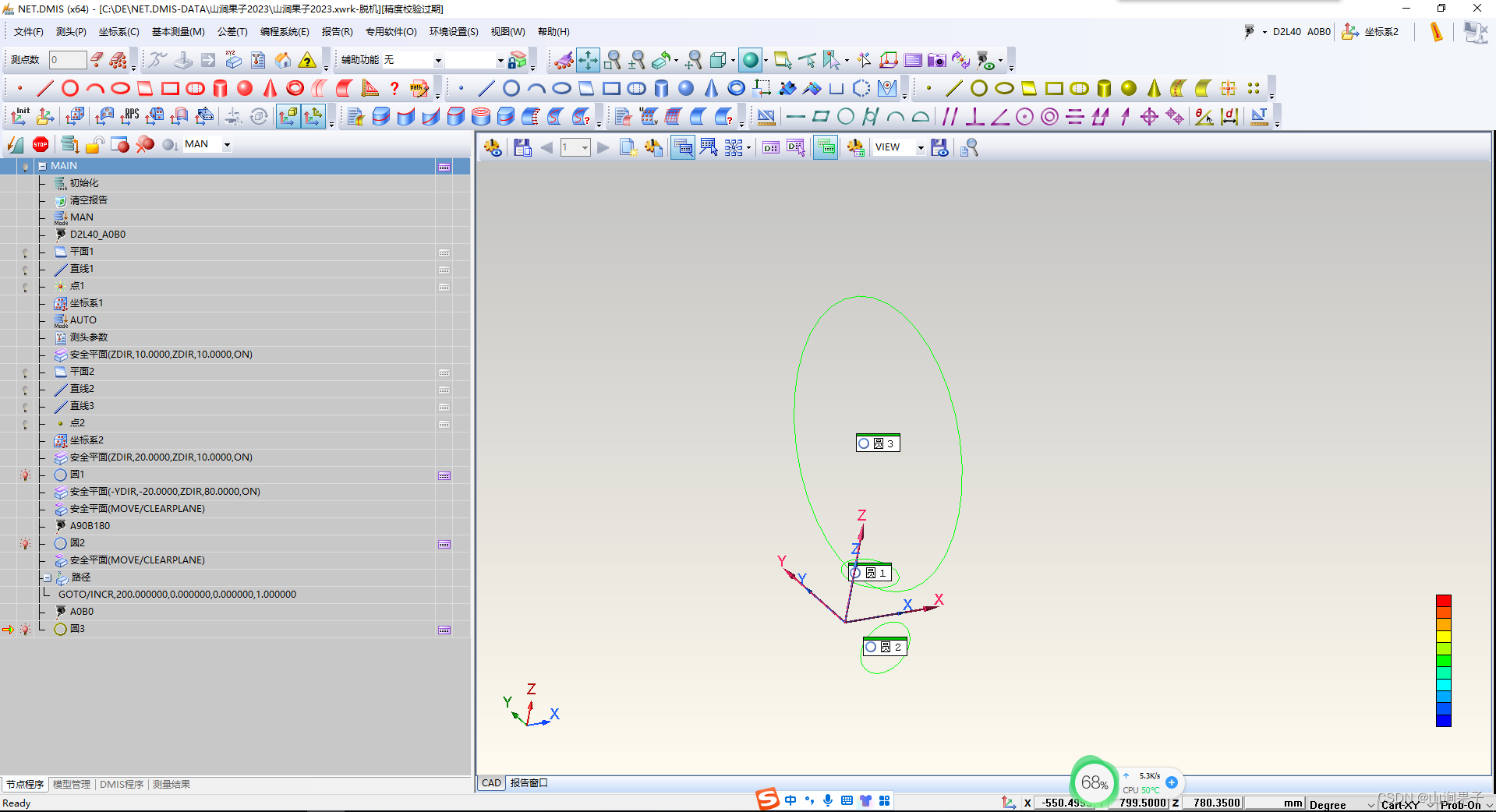
Task: Open the path editing tool
Action: (419, 88)
